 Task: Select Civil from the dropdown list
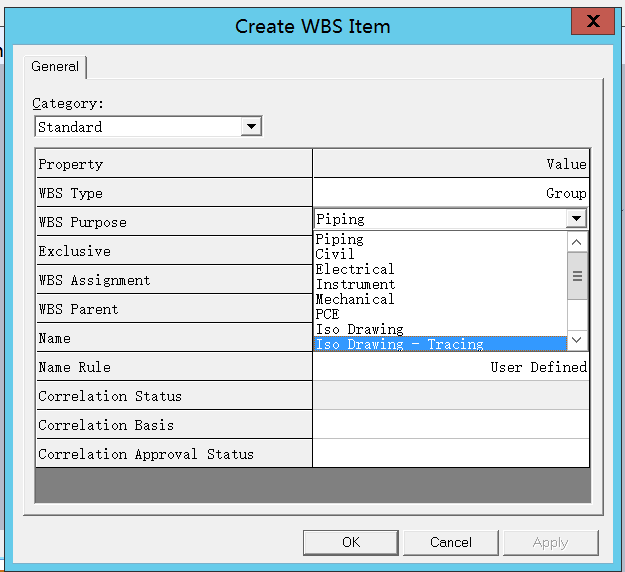tap(440, 254)
